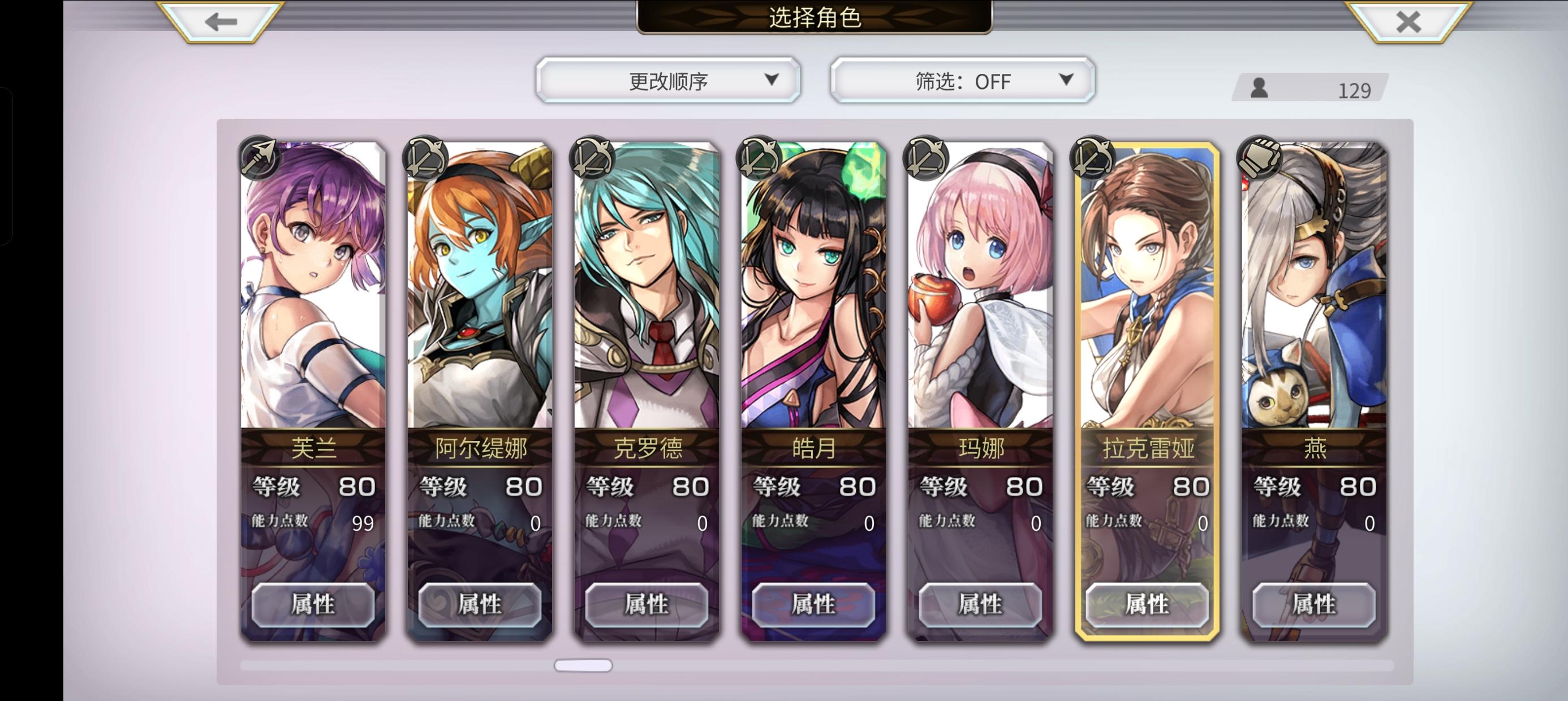Click the arrow on the 更改顺序 dropdown

771,79
